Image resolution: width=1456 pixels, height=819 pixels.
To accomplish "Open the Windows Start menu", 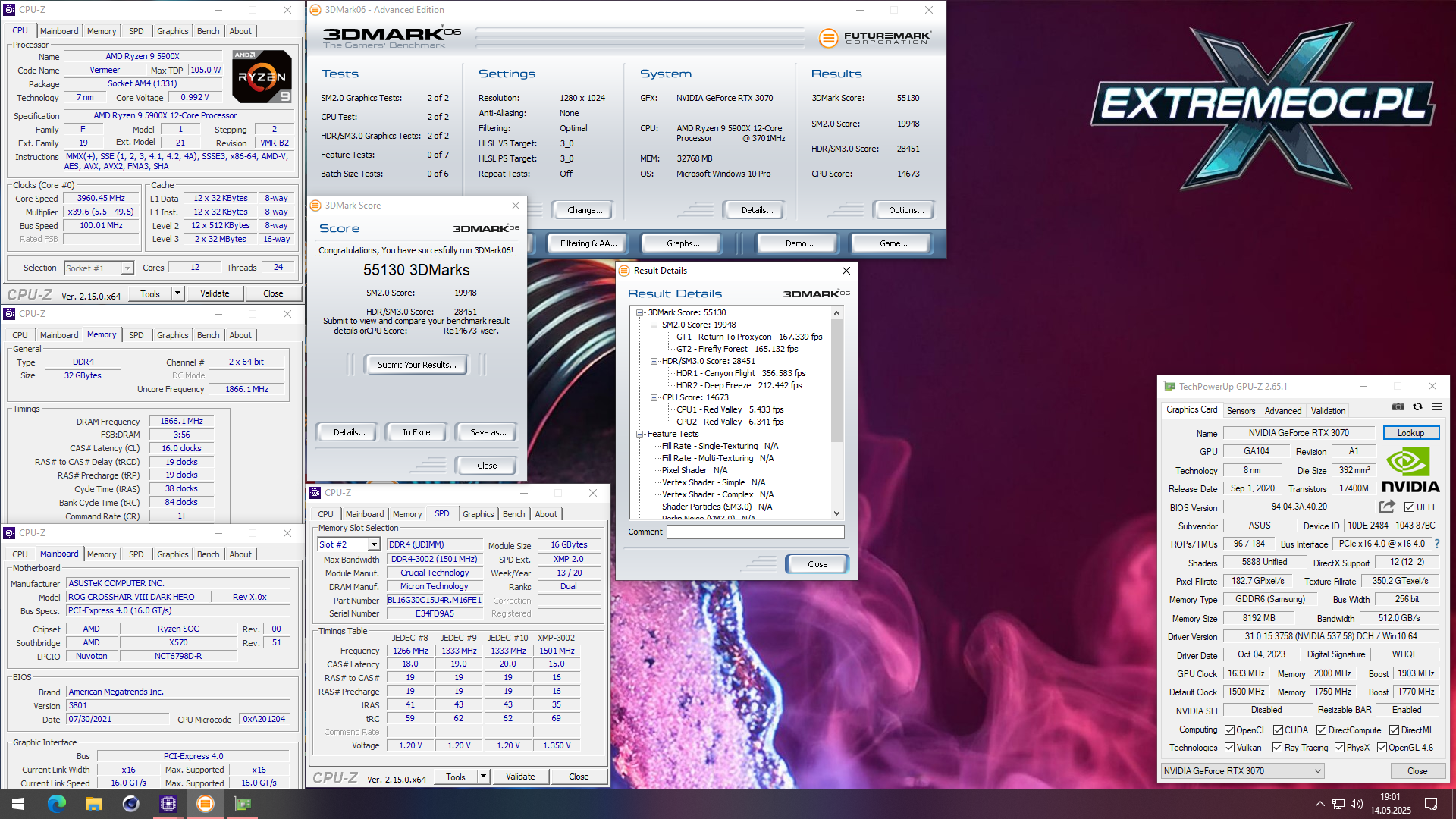I will click(x=18, y=804).
